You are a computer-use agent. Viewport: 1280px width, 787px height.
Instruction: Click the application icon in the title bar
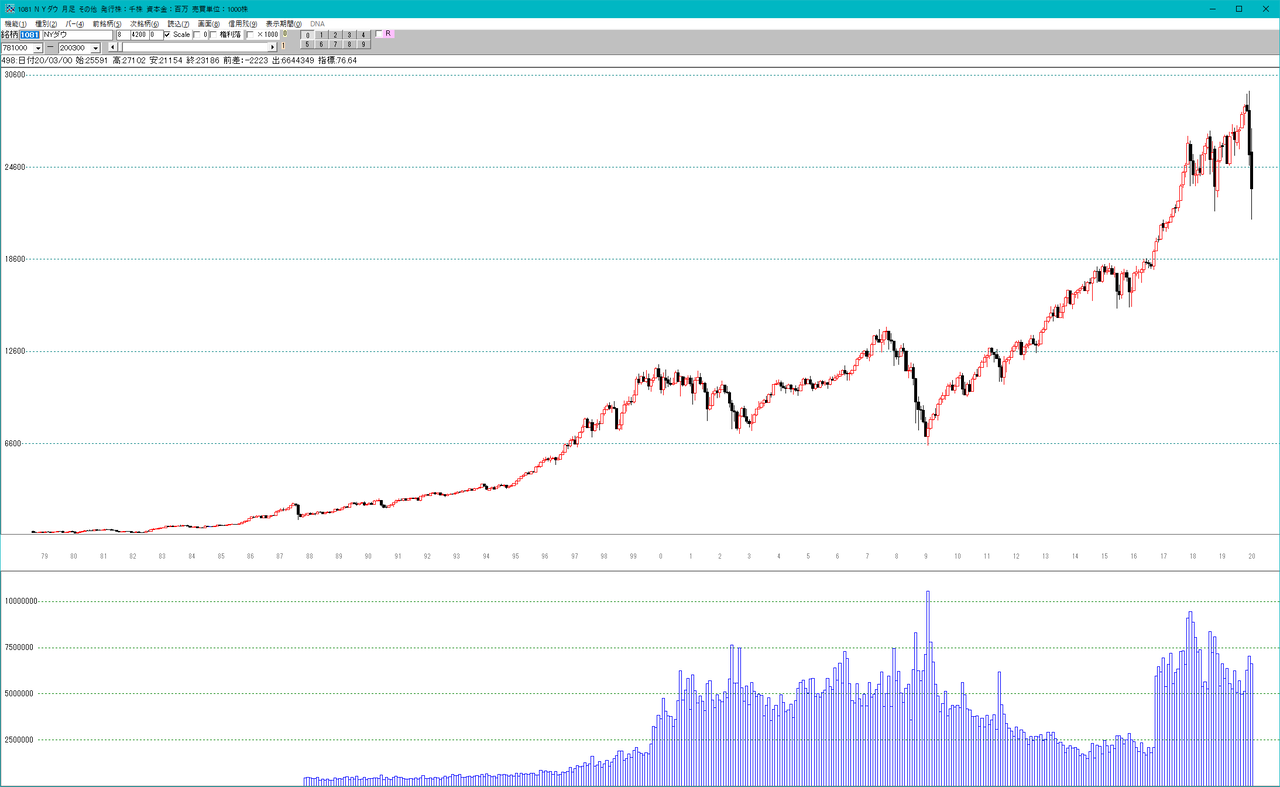(x=9, y=8)
